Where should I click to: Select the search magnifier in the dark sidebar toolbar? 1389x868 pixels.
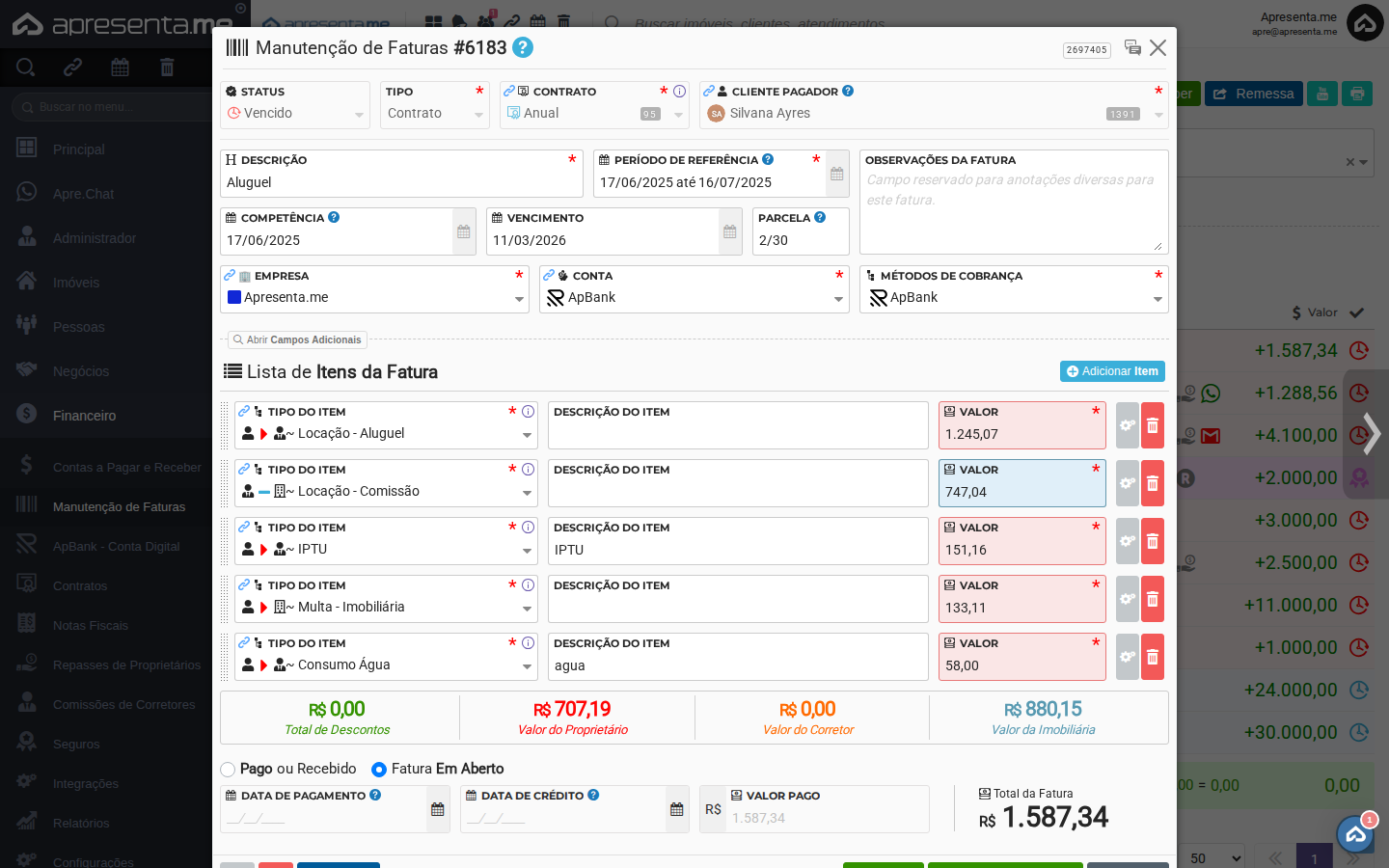coord(25,67)
